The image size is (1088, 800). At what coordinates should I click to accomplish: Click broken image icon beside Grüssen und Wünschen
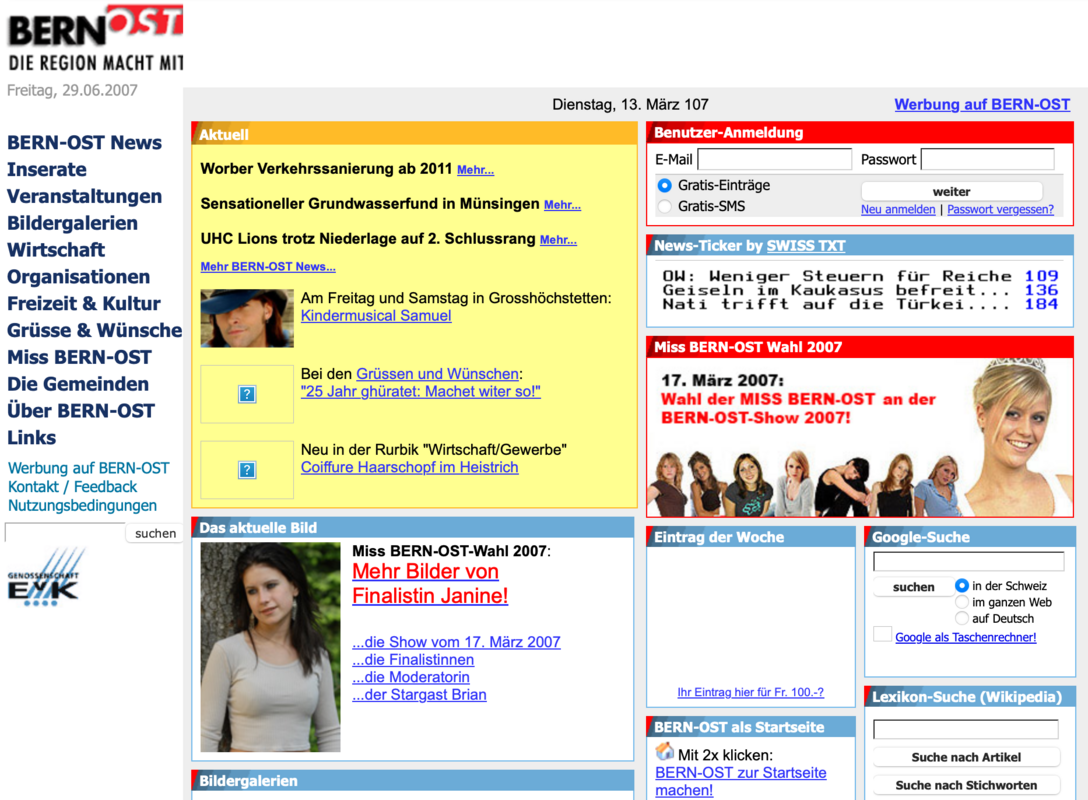tap(247, 394)
